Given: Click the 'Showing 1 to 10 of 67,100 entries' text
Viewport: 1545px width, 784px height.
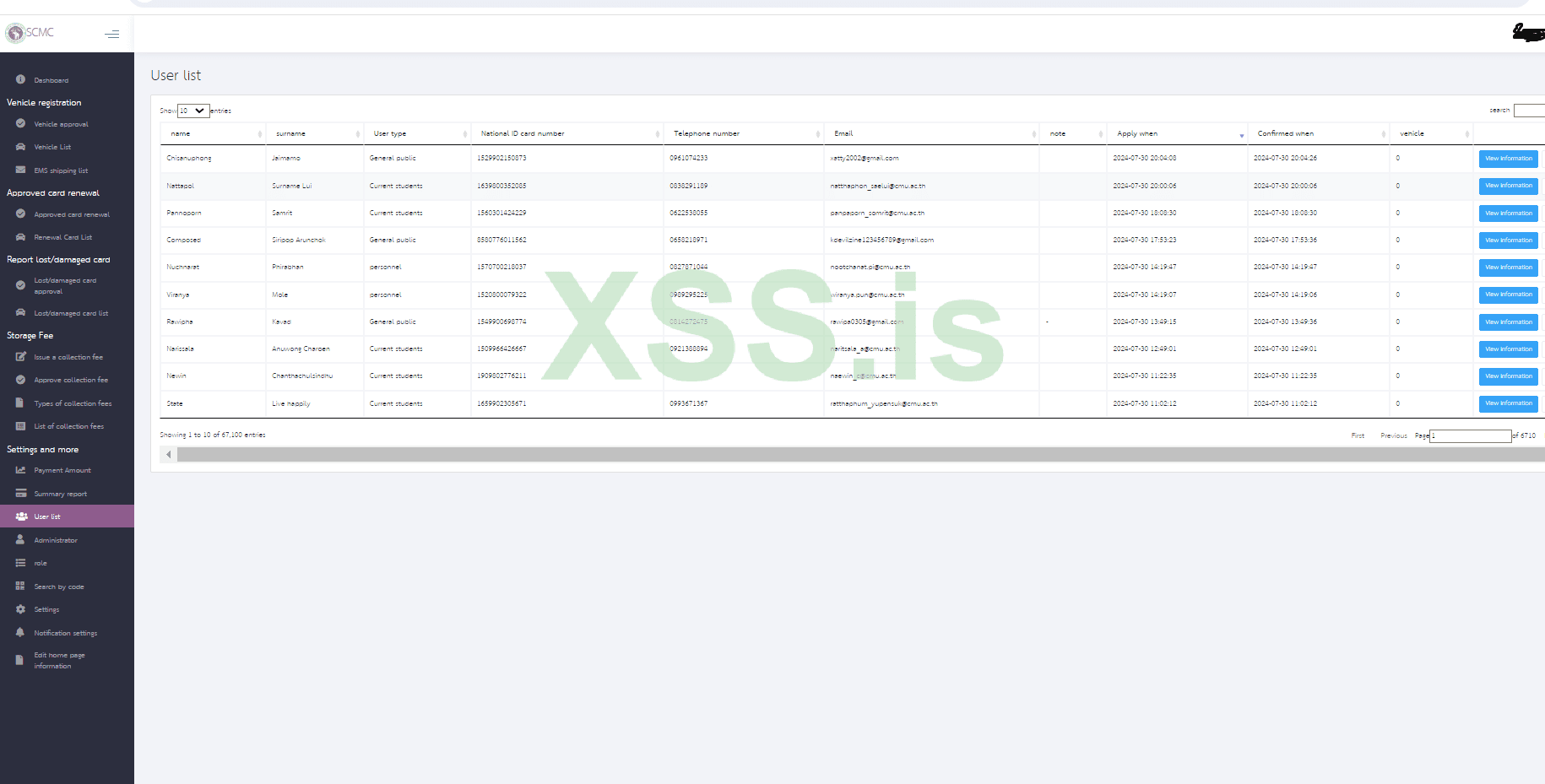Looking at the screenshot, I should (213, 435).
